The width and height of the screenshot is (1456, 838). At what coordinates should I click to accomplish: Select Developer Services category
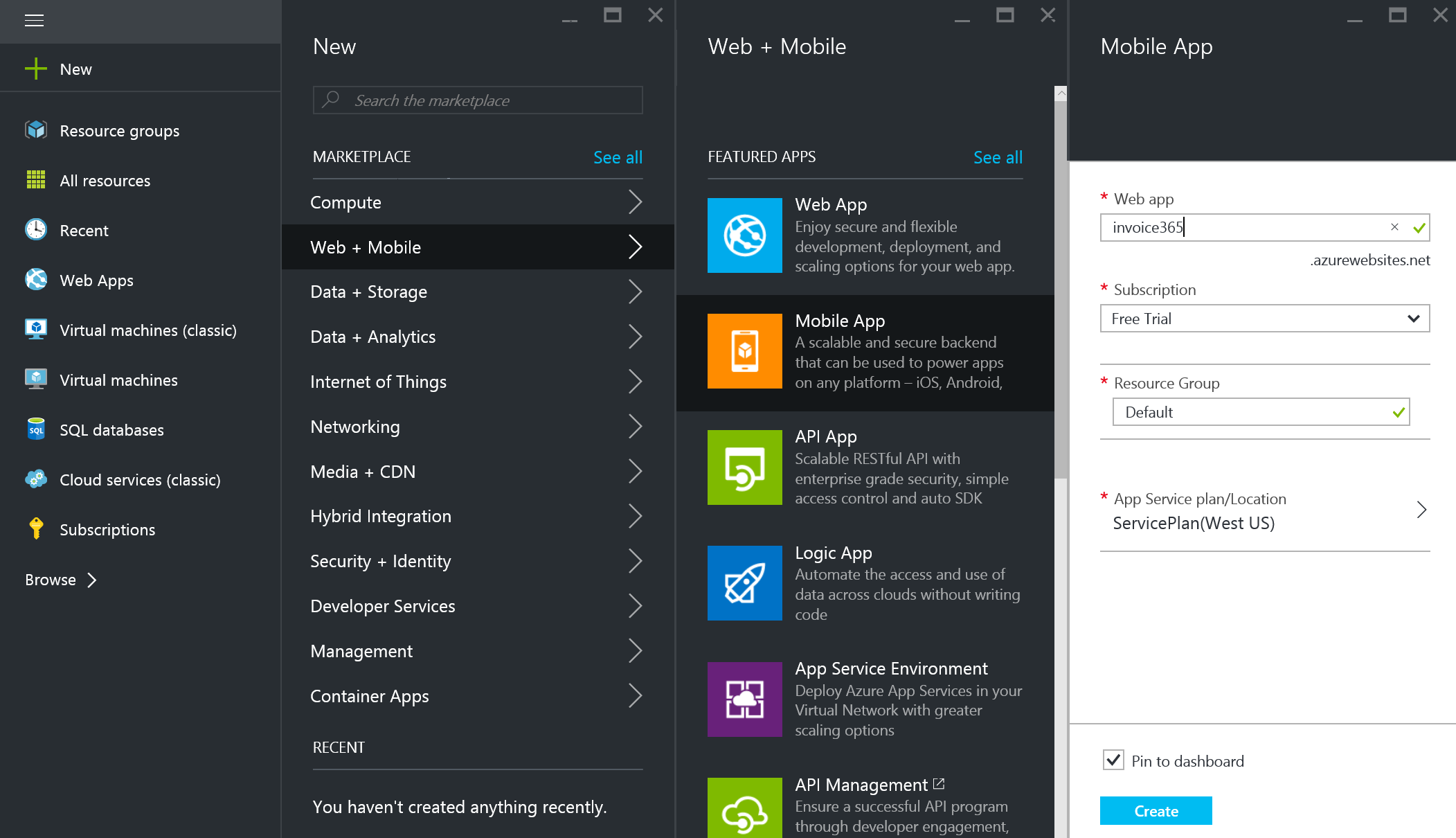click(x=478, y=606)
